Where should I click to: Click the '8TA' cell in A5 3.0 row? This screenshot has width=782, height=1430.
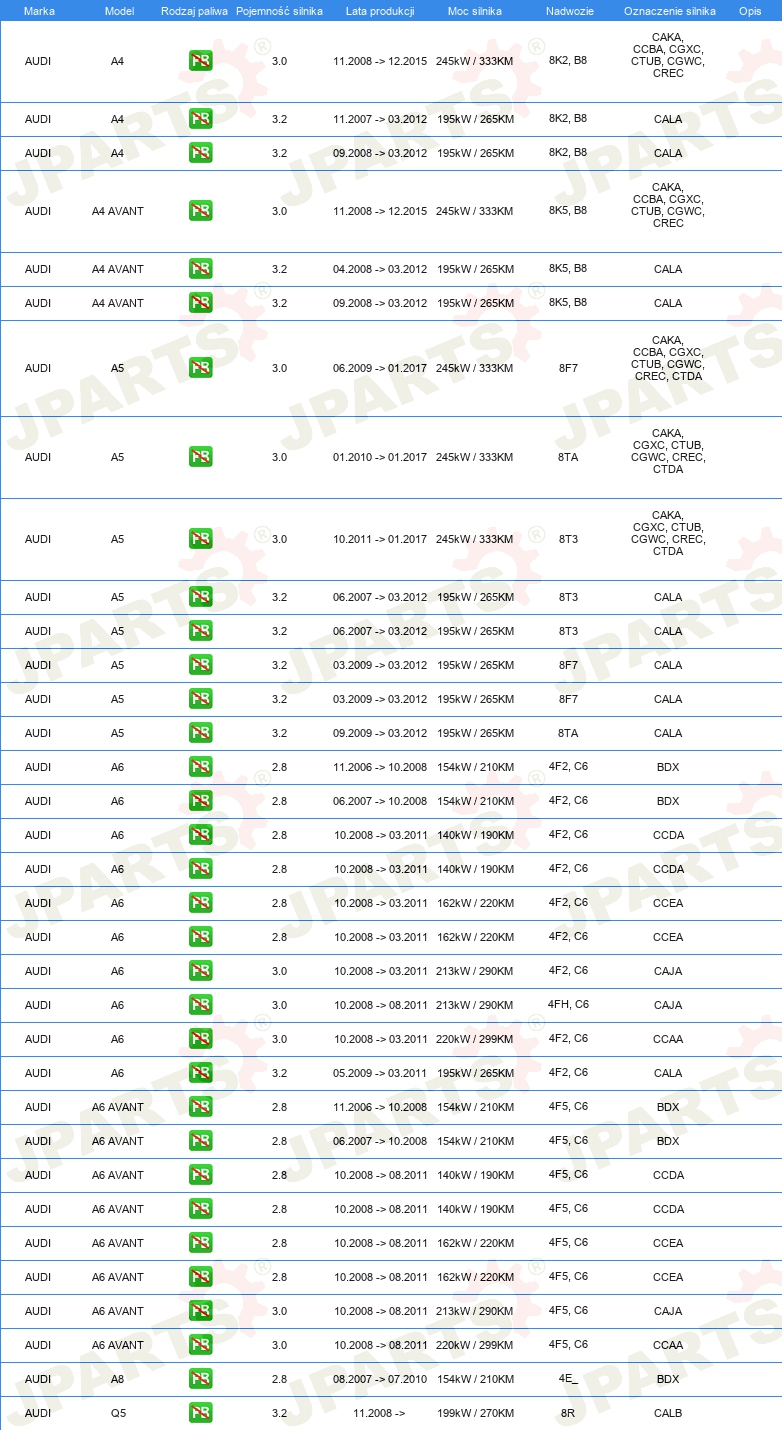pyautogui.click(x=568, y=457)
